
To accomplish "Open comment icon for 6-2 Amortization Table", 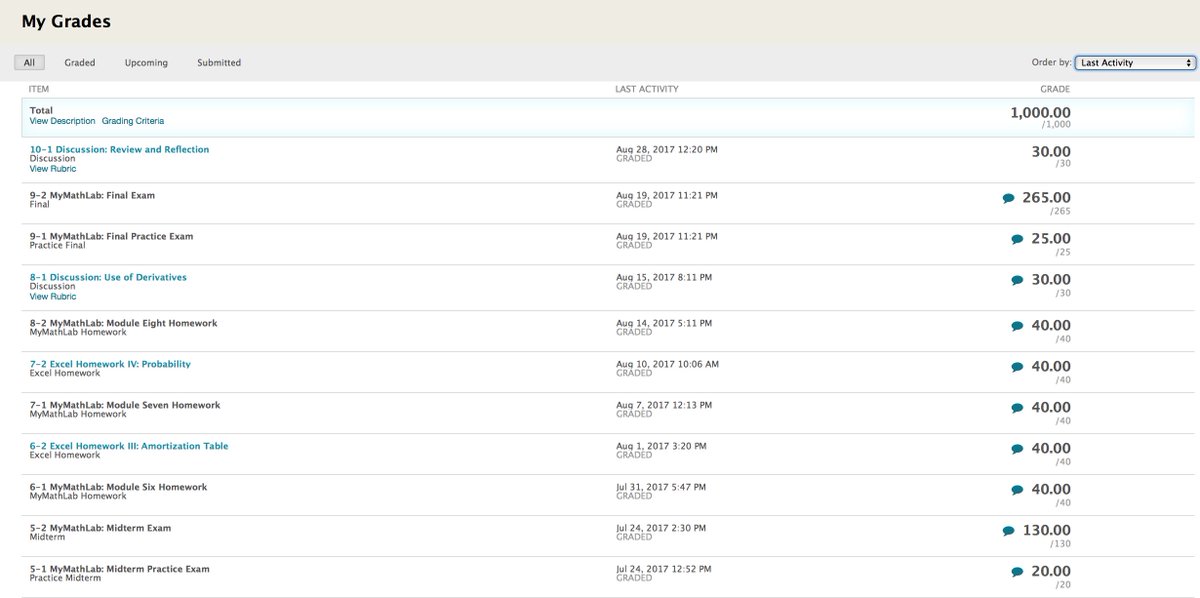I will (x=1017, y=450).
